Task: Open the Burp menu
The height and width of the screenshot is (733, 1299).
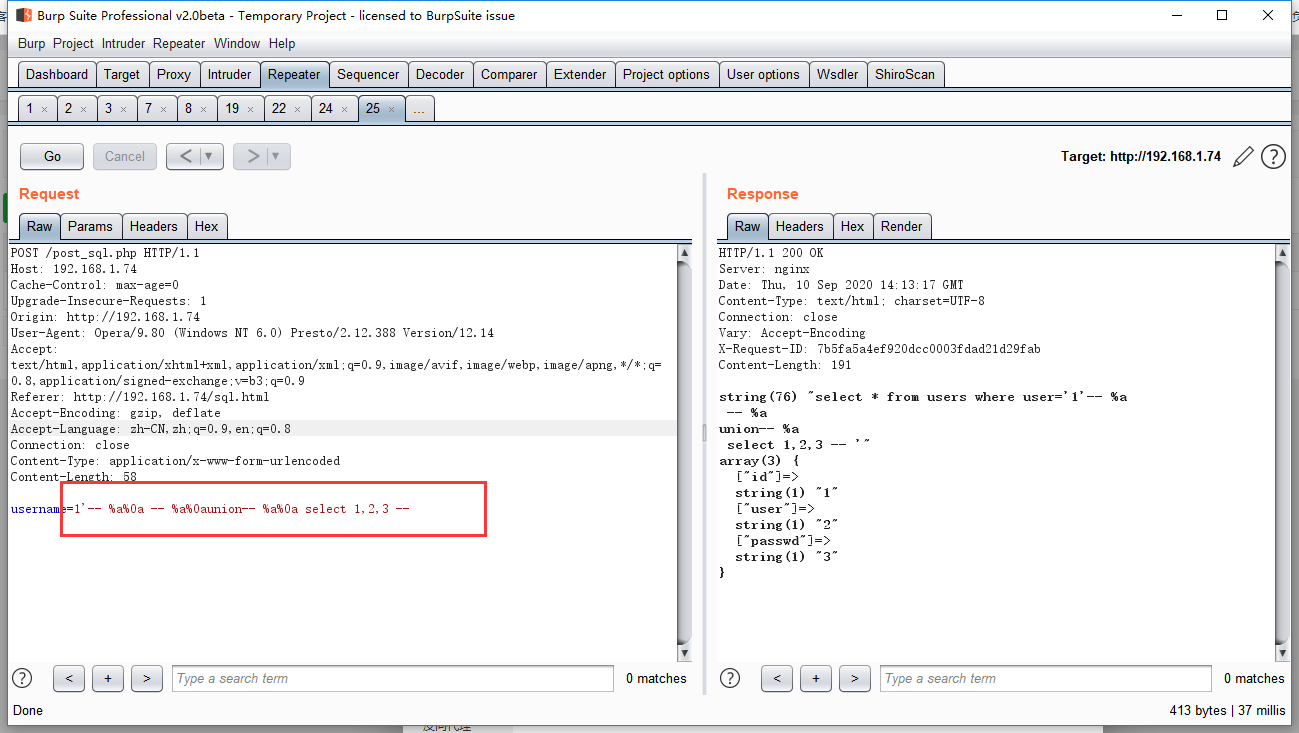Action: click(32, 43)
